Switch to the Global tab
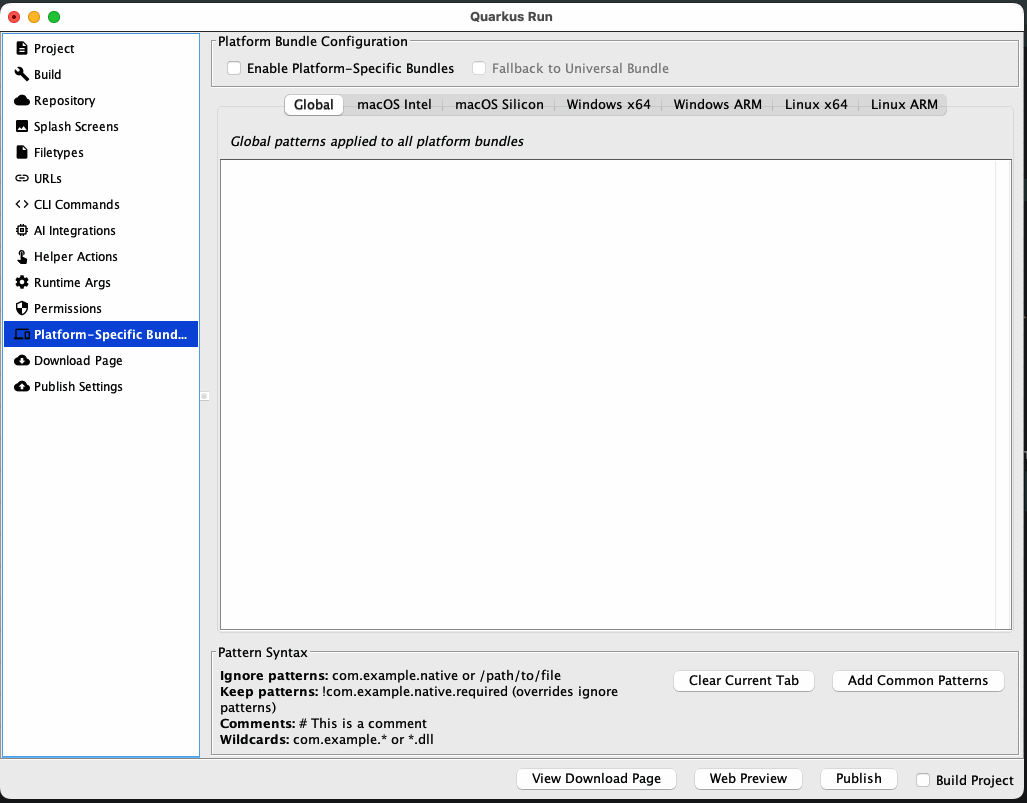1027x803 pixels. tap(314, 105)
